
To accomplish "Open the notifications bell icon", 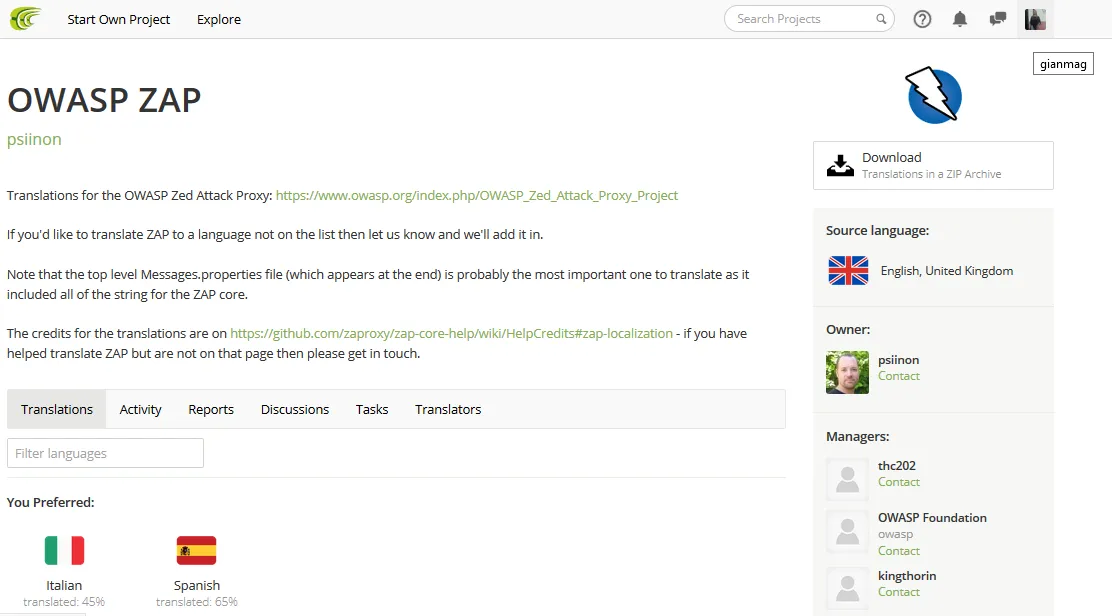I will tap(960, 19).
